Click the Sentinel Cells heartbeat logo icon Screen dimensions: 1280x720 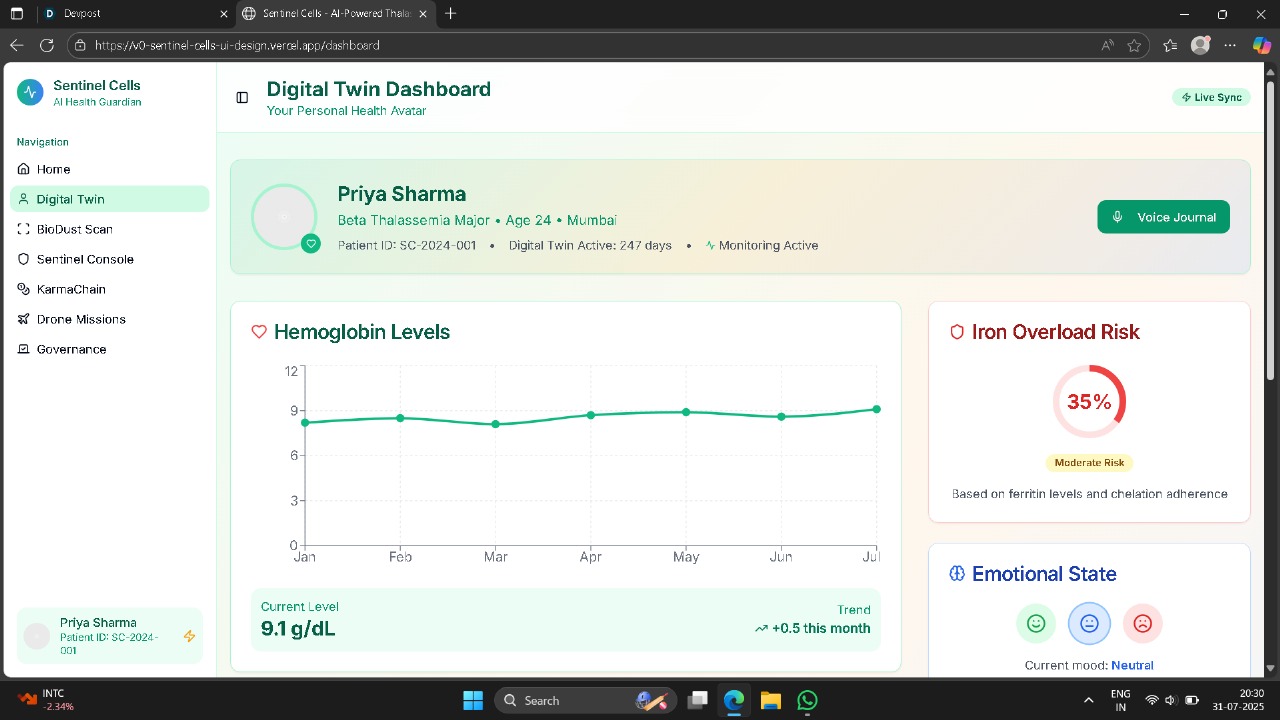(30, 93)
